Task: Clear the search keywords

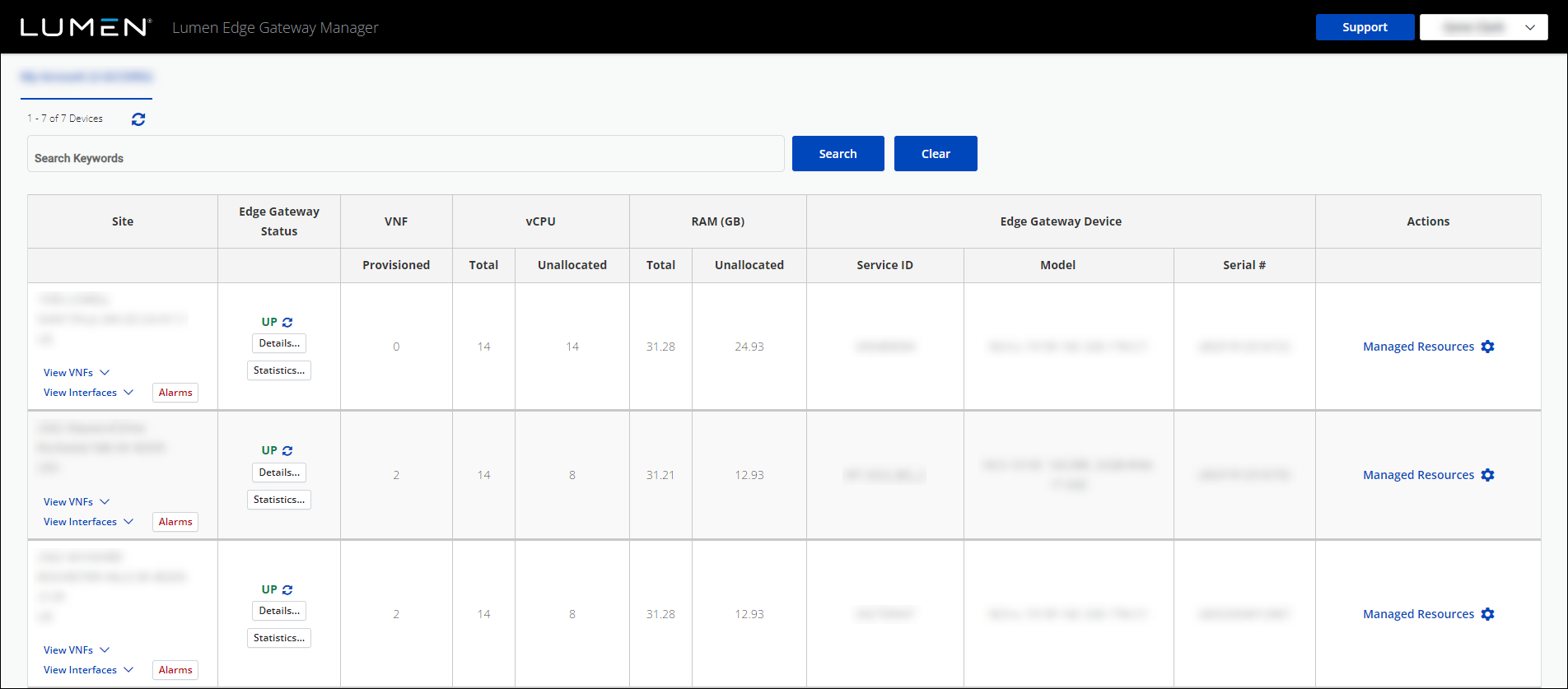Action: coord(935,154)
